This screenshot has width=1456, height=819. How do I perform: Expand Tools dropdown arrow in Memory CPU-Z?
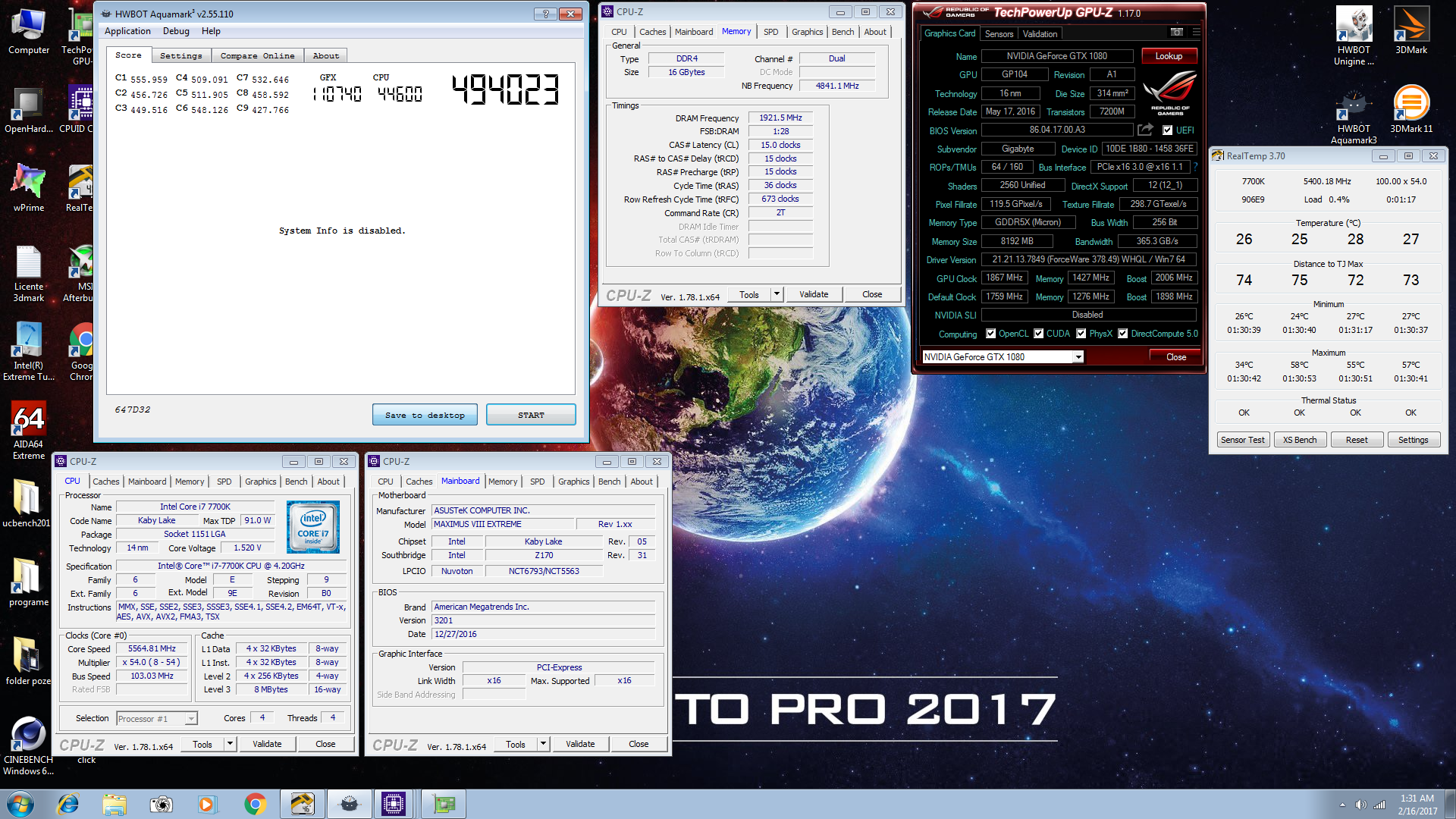click(x=777, y=294)
